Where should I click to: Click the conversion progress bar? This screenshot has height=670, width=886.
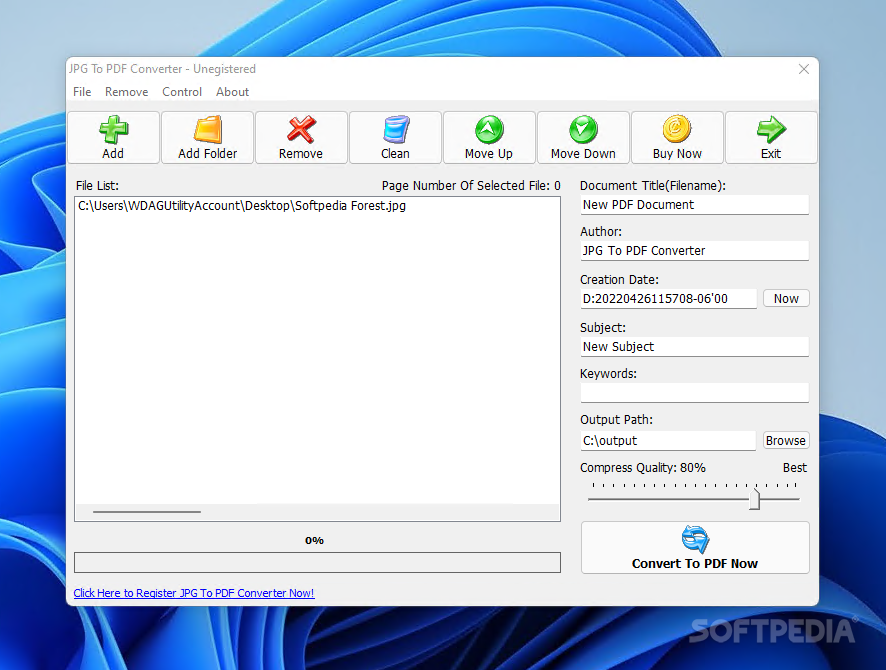coord(317,562)
